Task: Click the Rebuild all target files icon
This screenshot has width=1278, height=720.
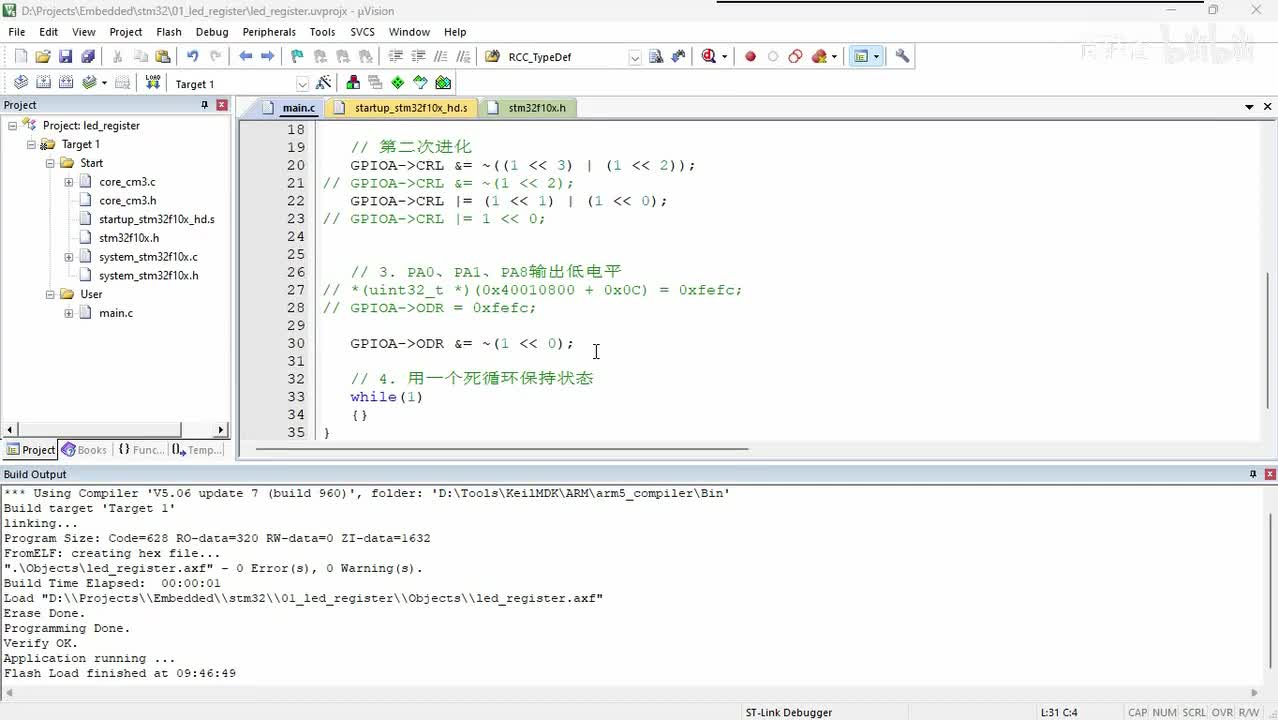Action: tap(66, 83)
